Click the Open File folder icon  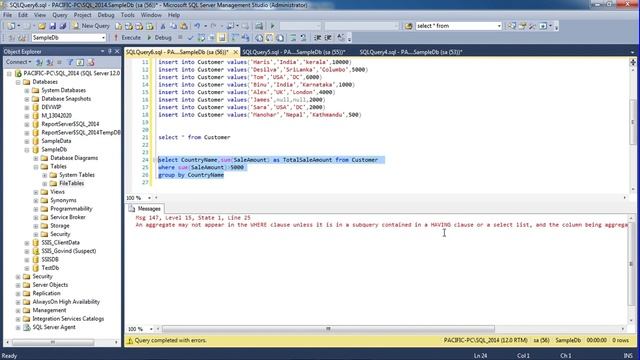point(42,26)
